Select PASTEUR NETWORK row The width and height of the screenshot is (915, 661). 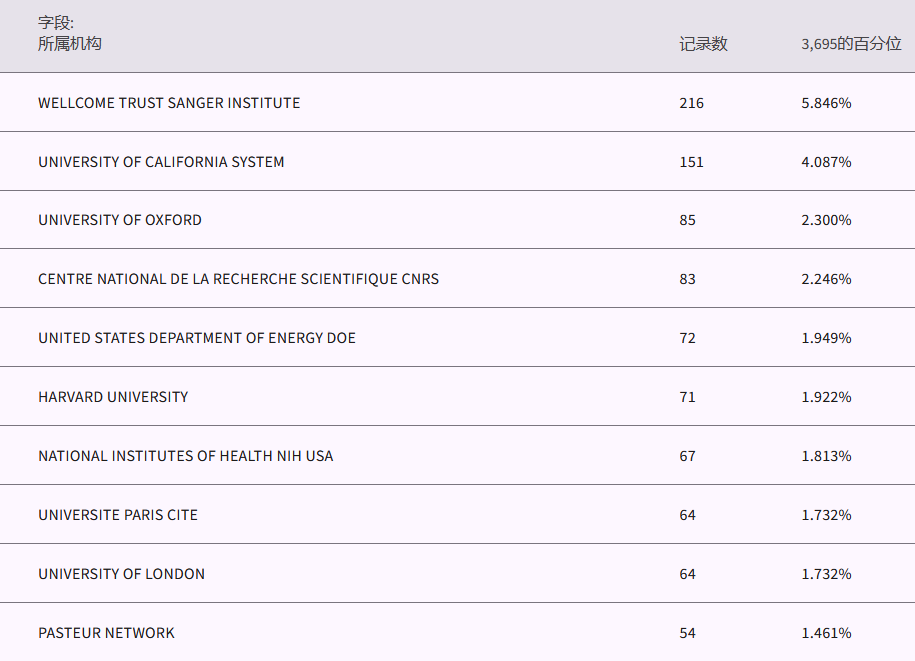tap(106, 633)
